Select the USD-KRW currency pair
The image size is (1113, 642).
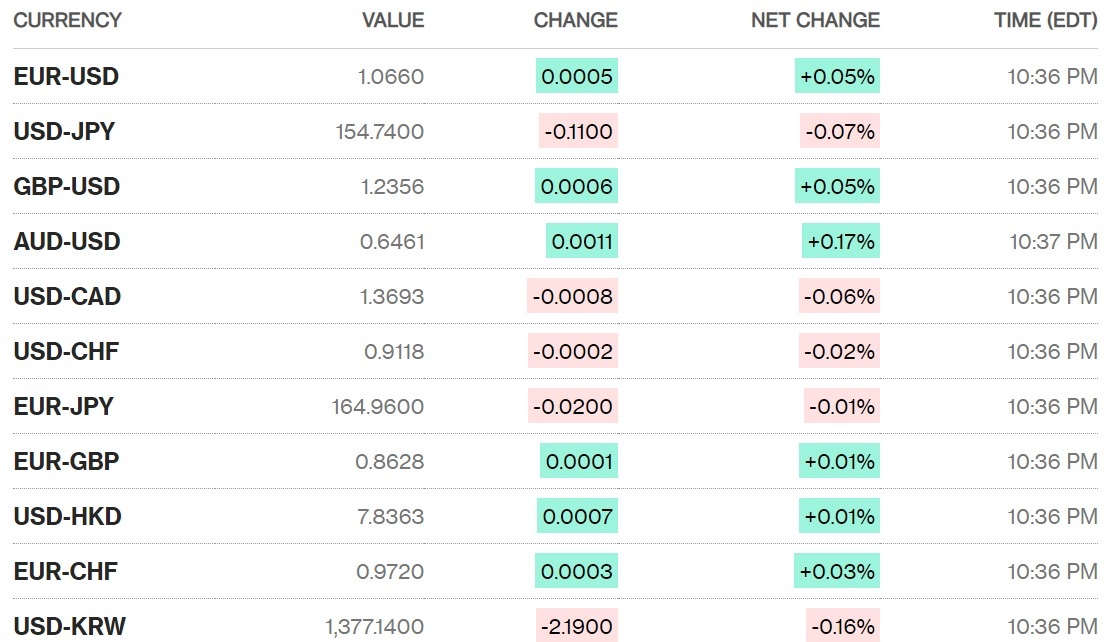(69, 627)
